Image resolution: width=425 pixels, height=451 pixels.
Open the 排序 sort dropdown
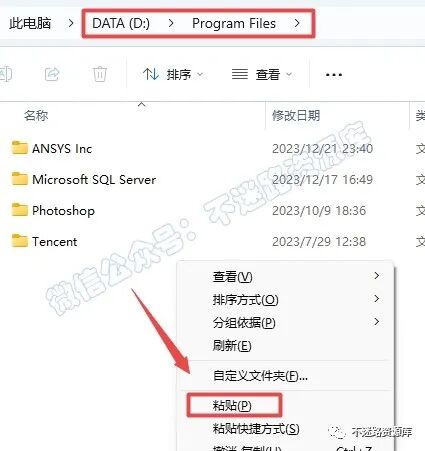tap(173, 74)
